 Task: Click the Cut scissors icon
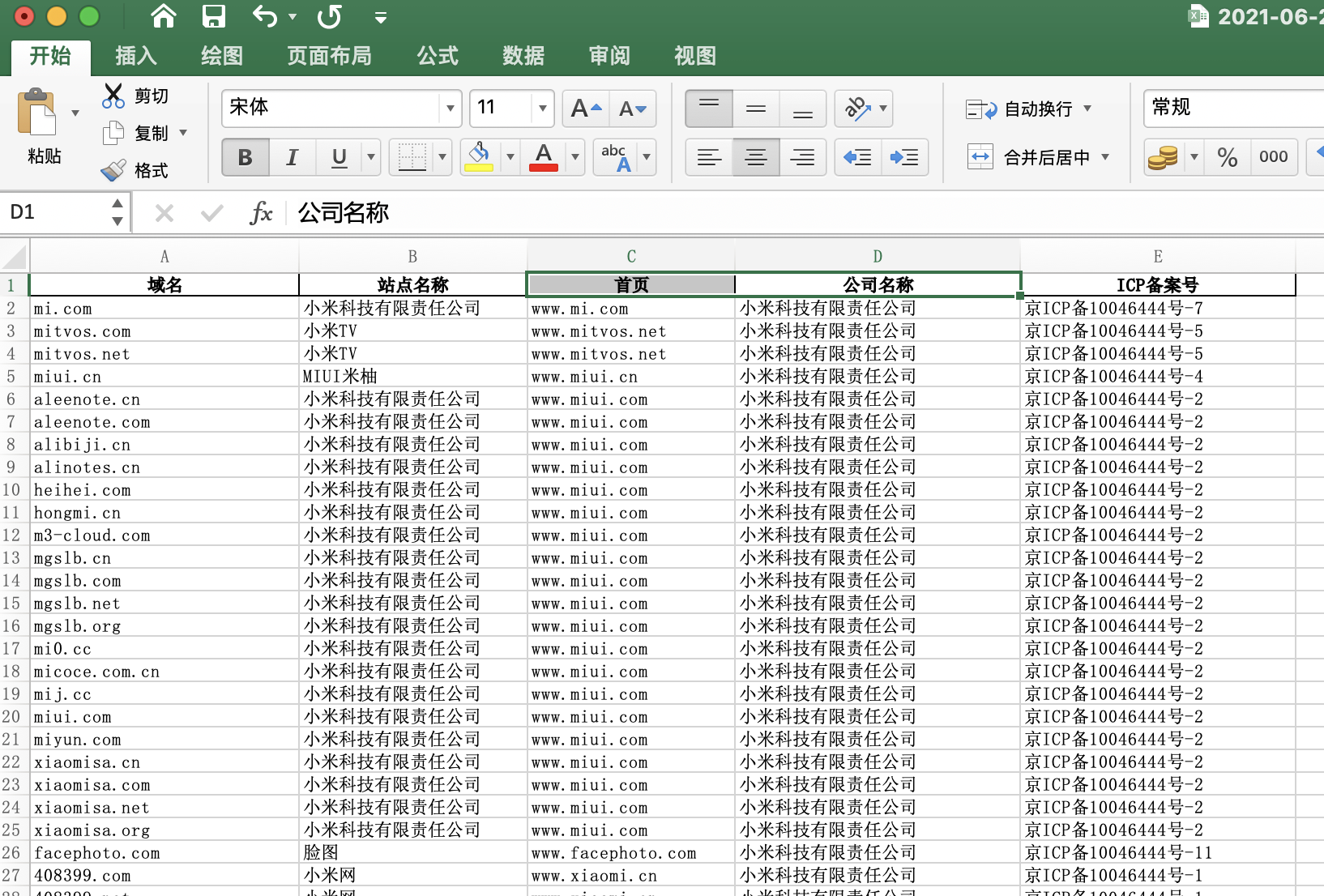(113, 96)
